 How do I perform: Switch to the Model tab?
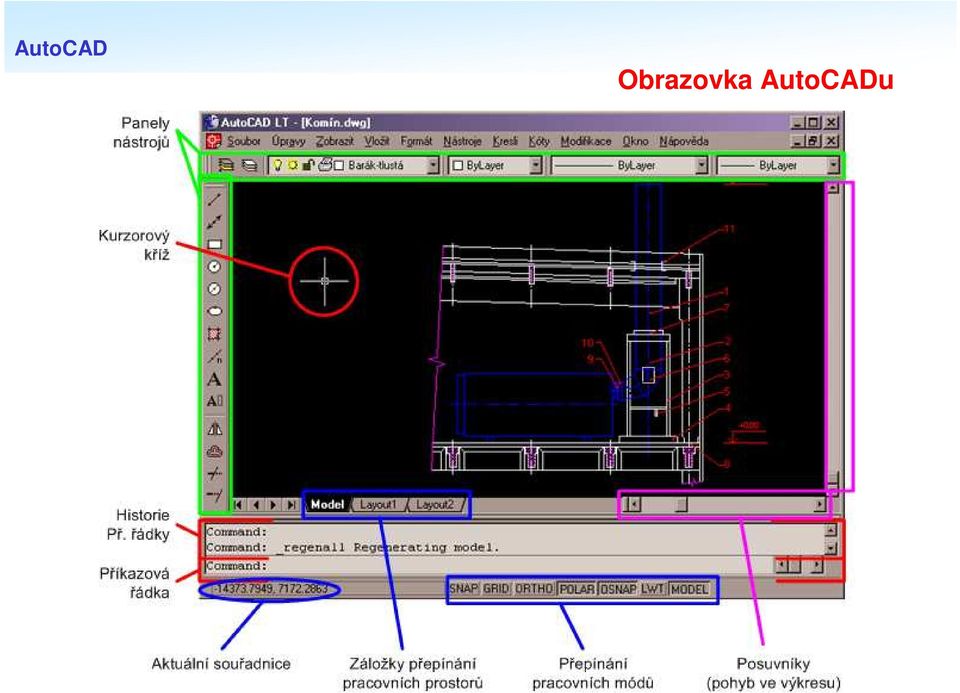pos(327,505)
